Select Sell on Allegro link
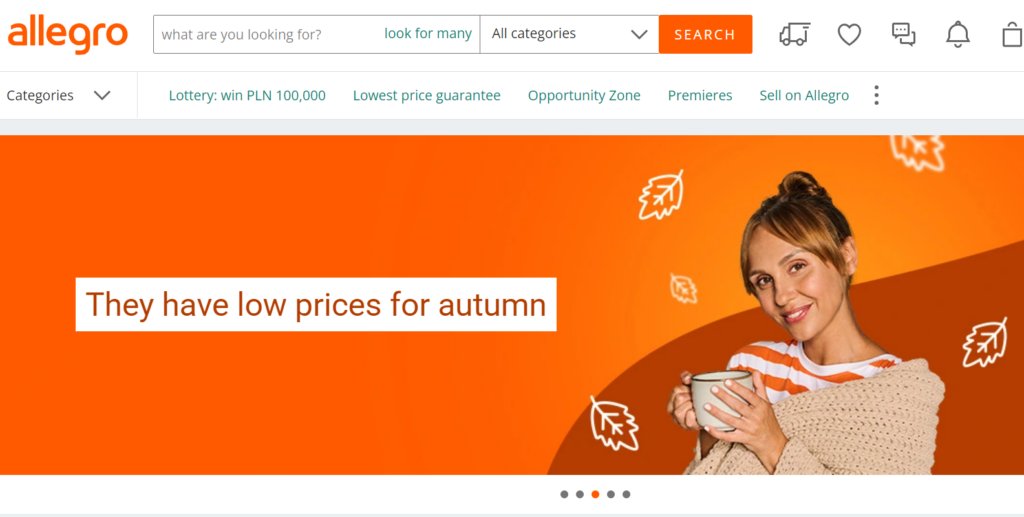 coord(804,95)
